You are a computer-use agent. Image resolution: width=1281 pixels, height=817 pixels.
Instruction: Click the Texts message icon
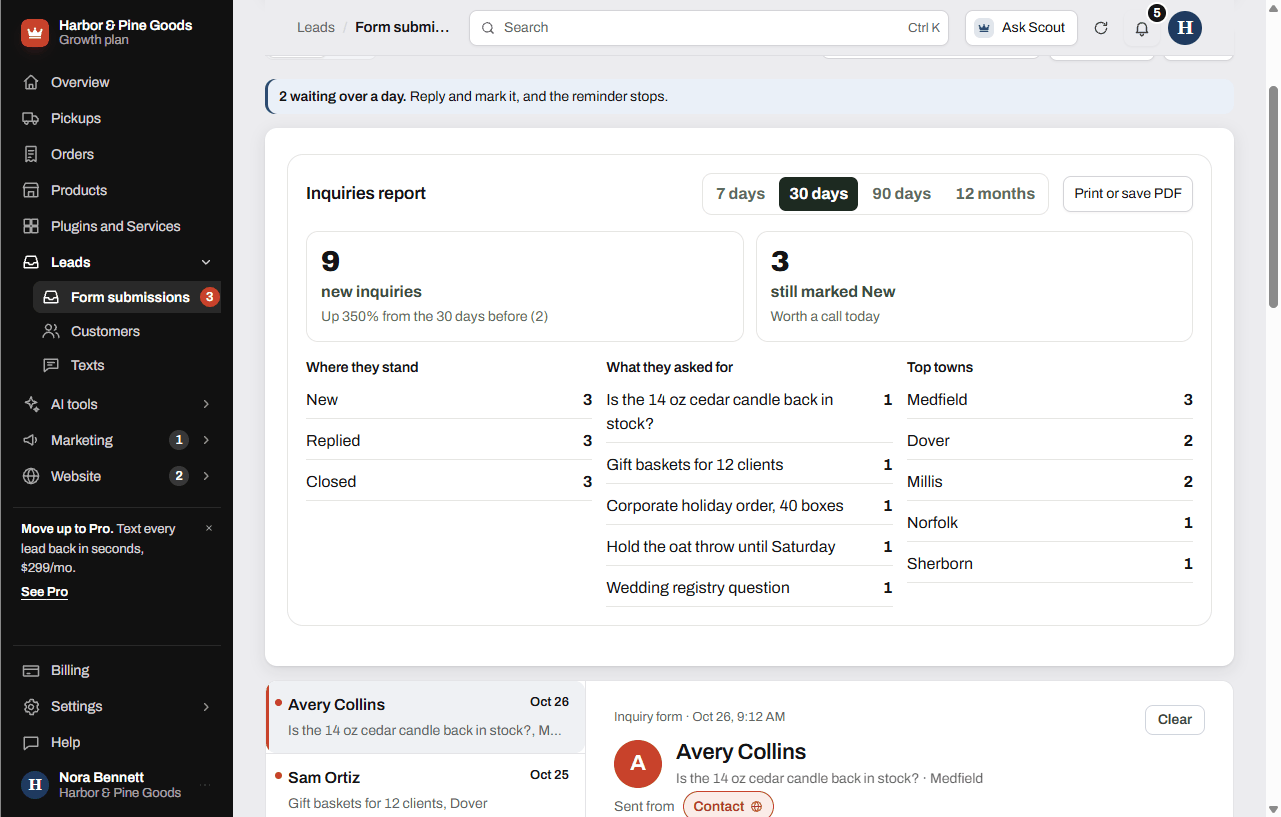51,365
